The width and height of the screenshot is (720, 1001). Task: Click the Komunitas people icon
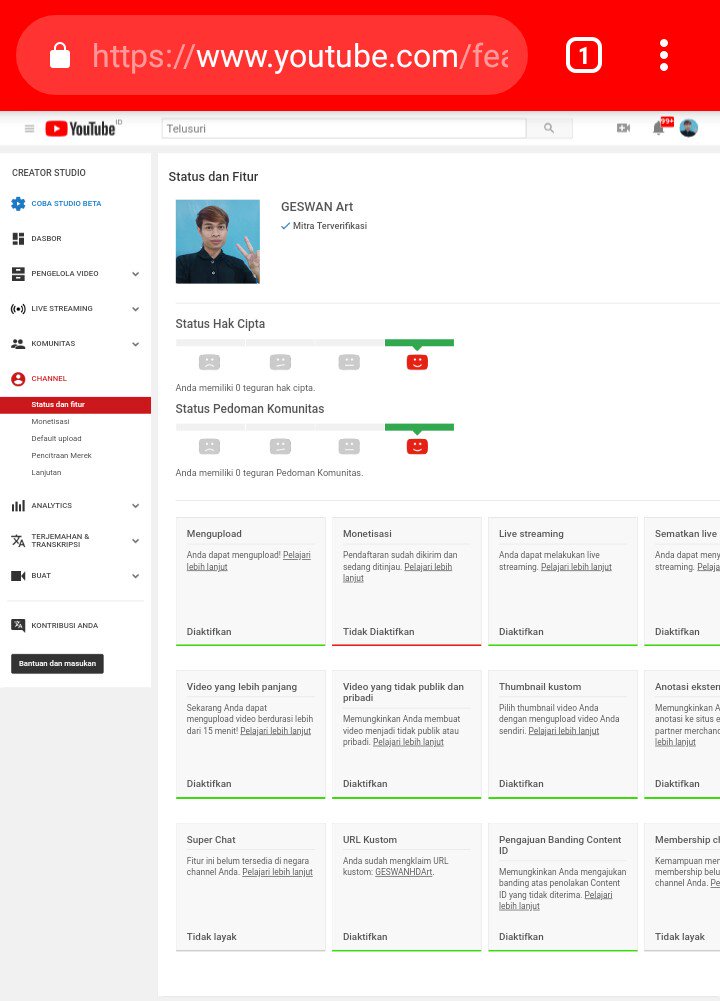[18, 343]
